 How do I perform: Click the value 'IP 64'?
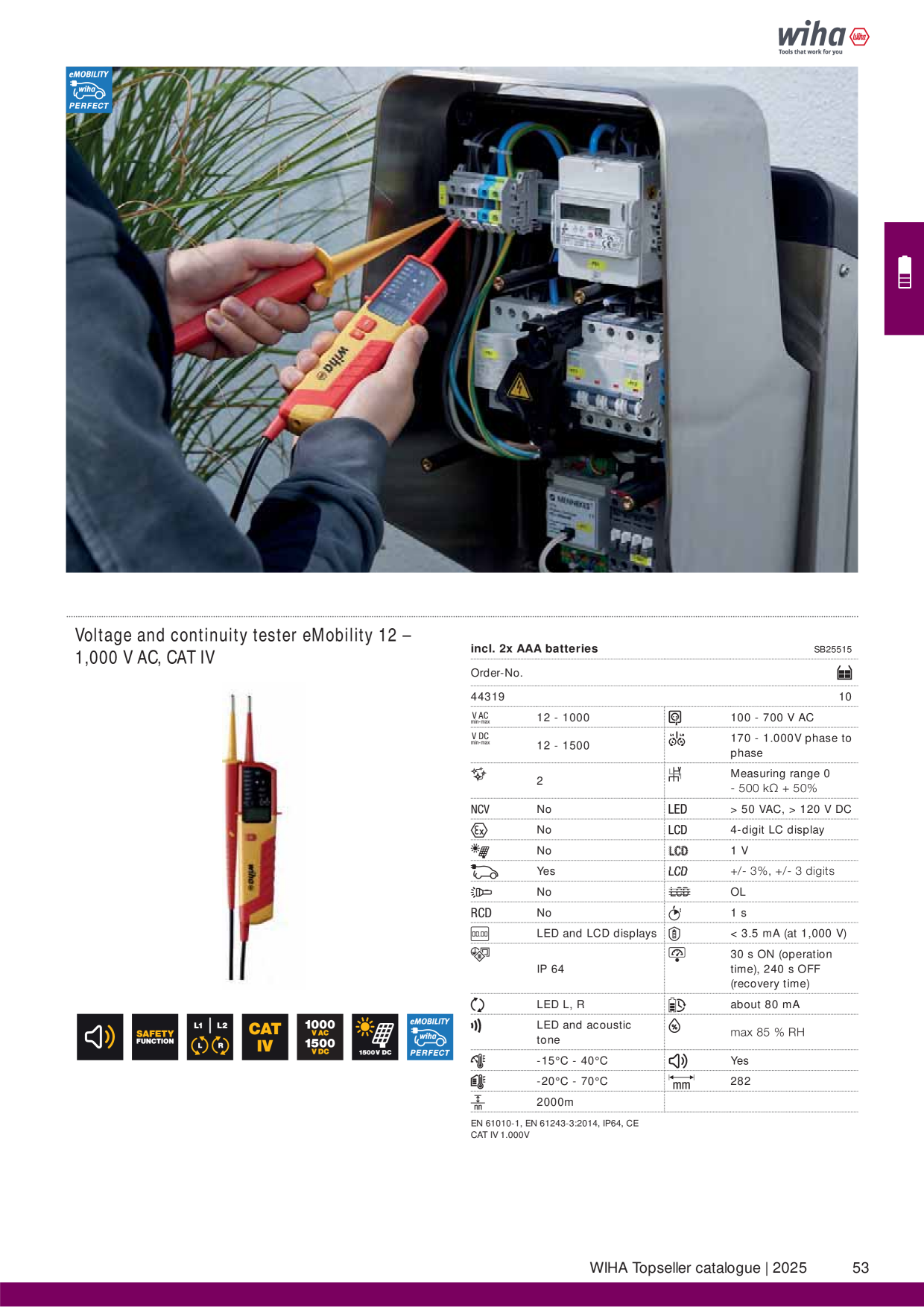[x=551, y=969]
